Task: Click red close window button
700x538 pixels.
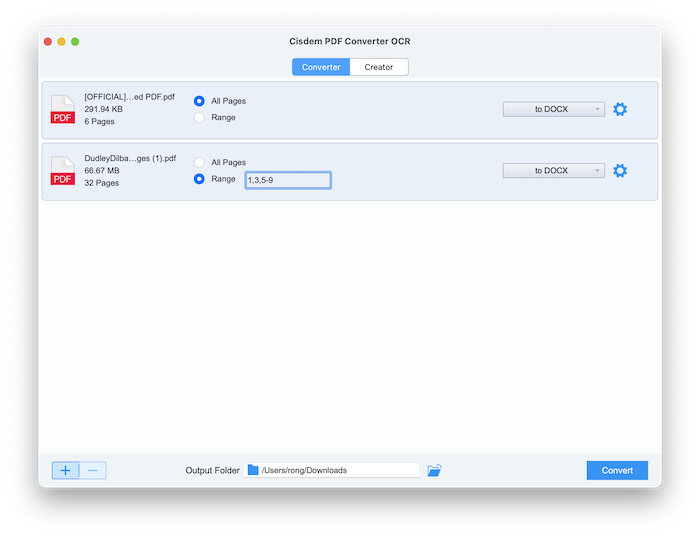Action: point(48,42)
